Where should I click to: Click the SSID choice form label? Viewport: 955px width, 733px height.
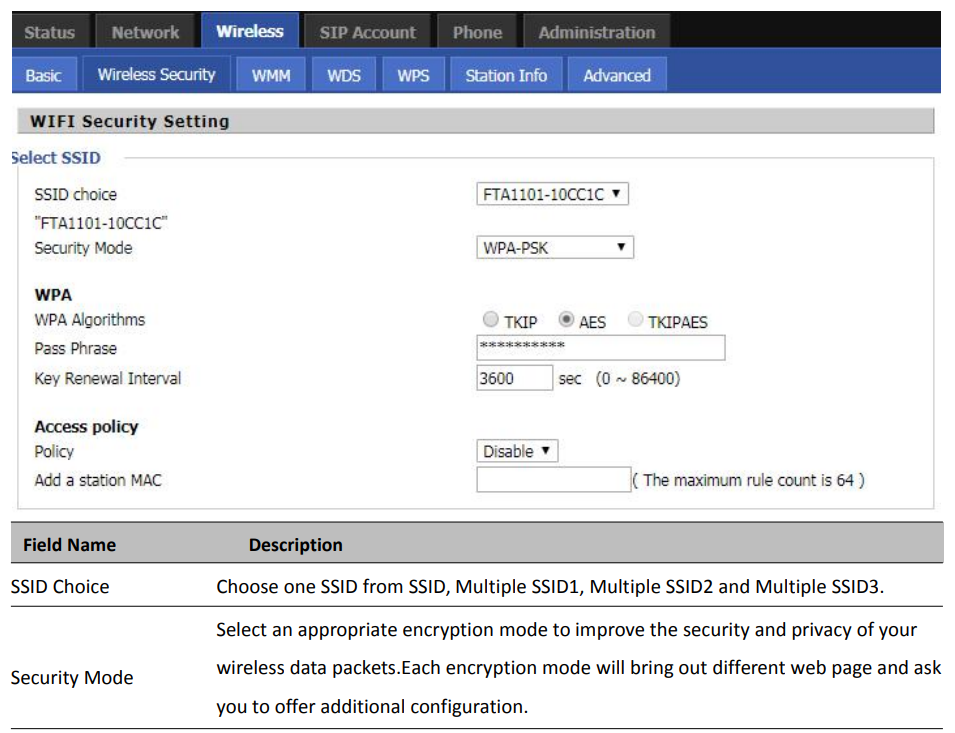pyautogui.click(x=76, y=194)
